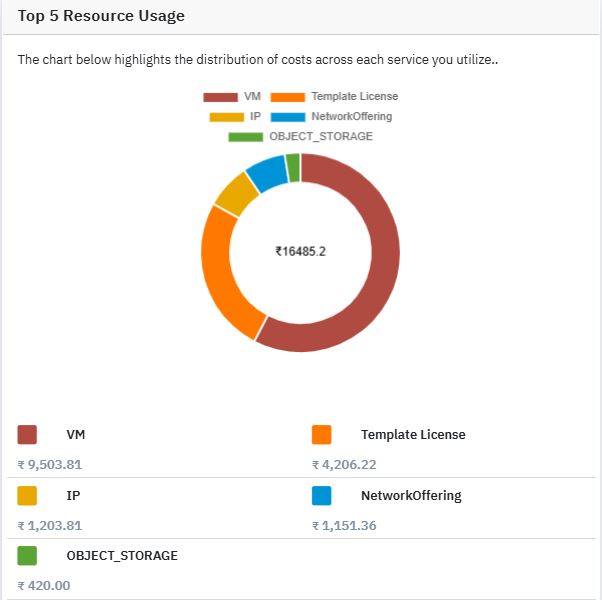
Task: Select the VM cost amount ₹ 9,503.81
Action: tap(50, 465)
